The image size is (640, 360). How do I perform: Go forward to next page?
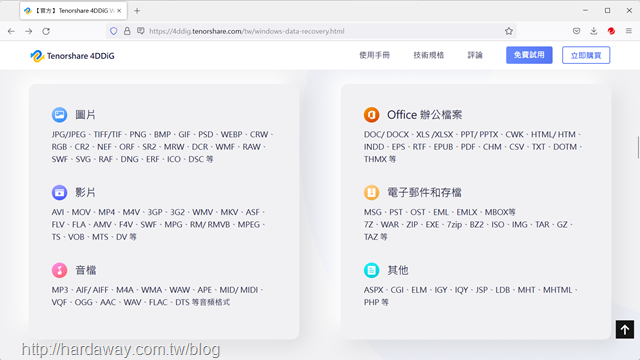click(x=29, y=31)
